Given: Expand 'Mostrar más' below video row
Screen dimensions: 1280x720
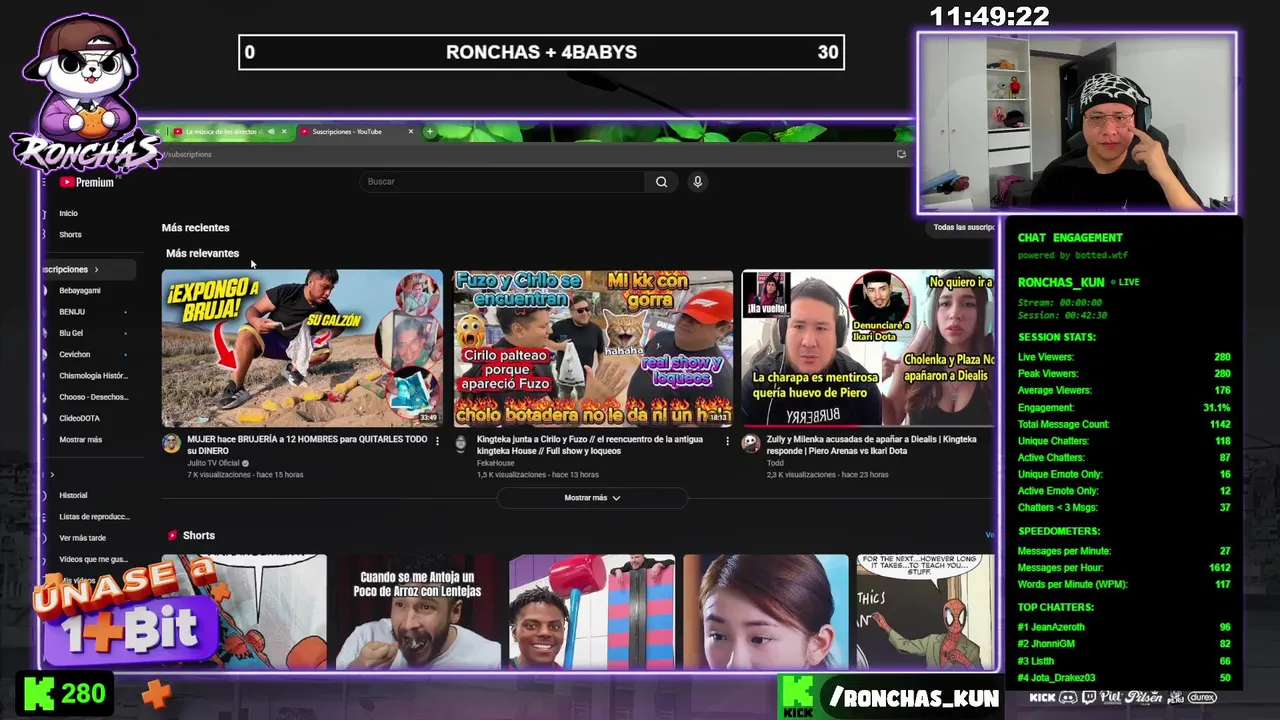Looking at the screenshot, I should pos(592,497).
